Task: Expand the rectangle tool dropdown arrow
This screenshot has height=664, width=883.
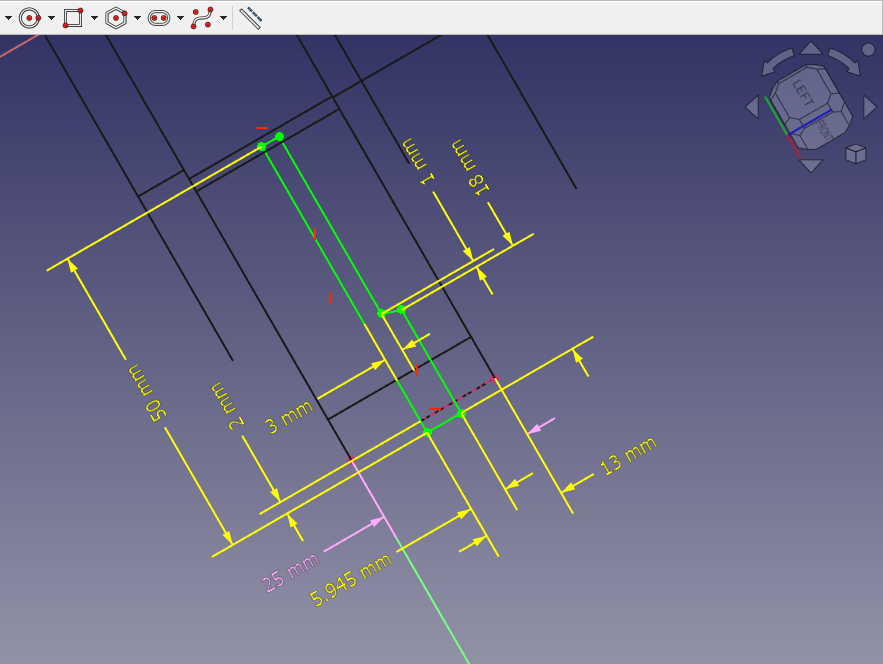Action: [x=94, y=18]
